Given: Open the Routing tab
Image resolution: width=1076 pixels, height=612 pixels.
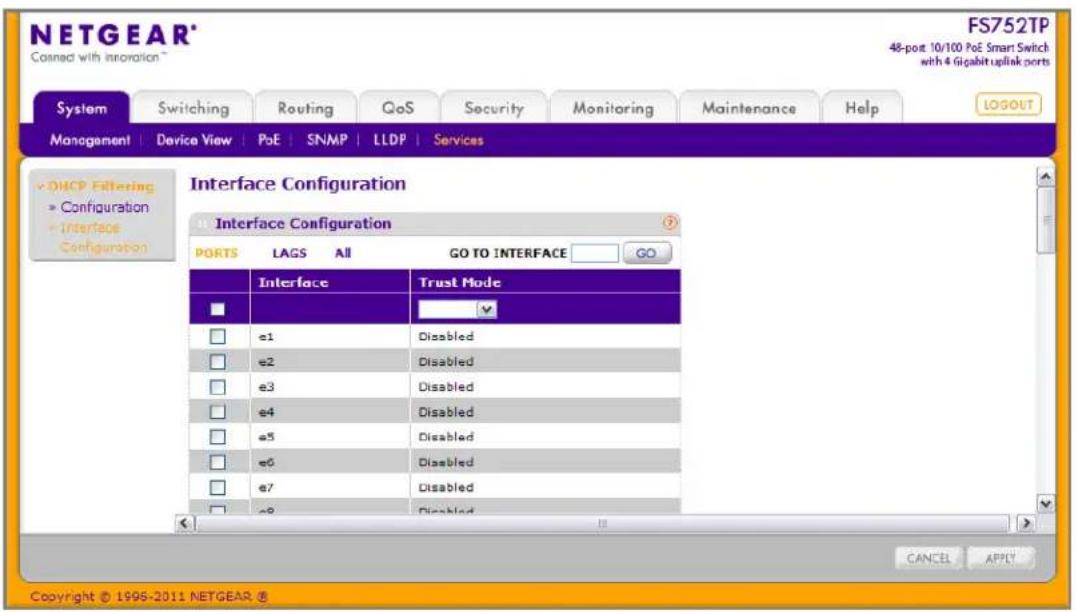Looking at the screenshot, I should coord(305,108).
